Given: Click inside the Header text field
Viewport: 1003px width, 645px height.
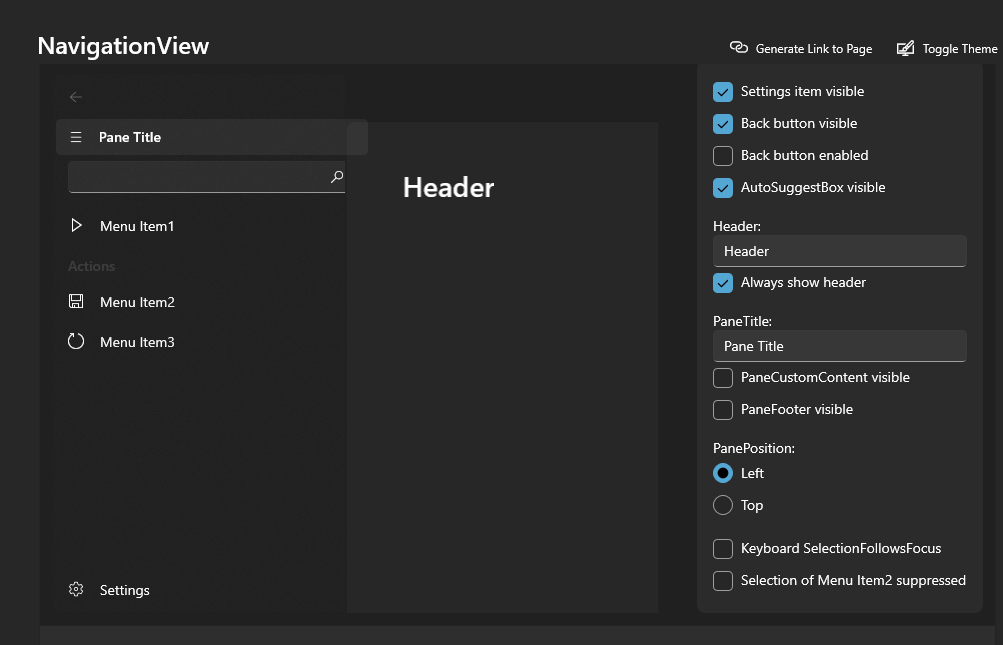Looking at the screenshot, I should [x=840, y=251].
